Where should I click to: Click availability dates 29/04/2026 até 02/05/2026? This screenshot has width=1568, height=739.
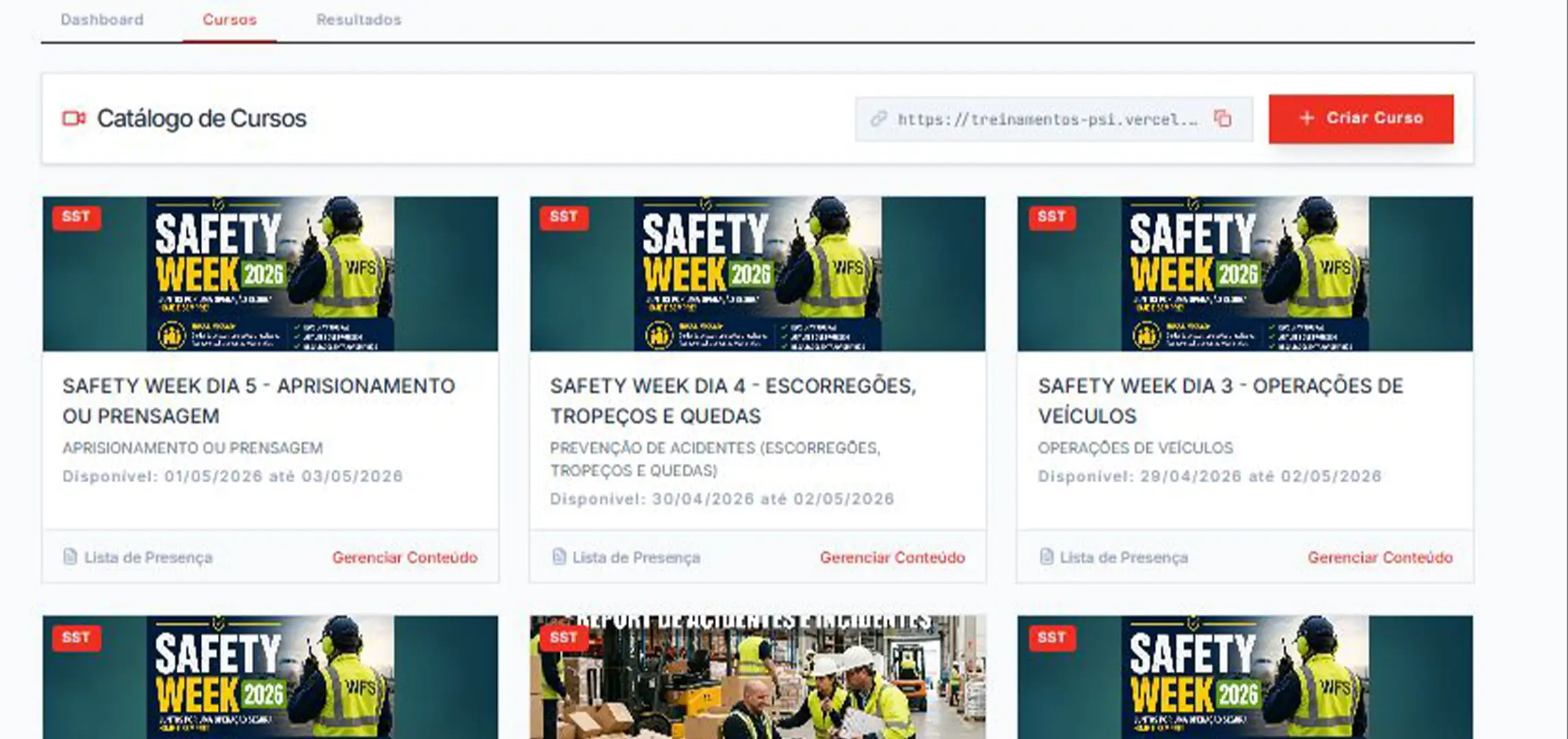tap(1261, 476)
